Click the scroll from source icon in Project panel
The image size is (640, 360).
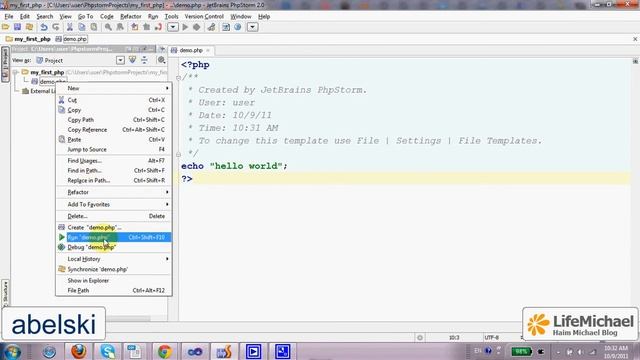(x=132, y=60)
